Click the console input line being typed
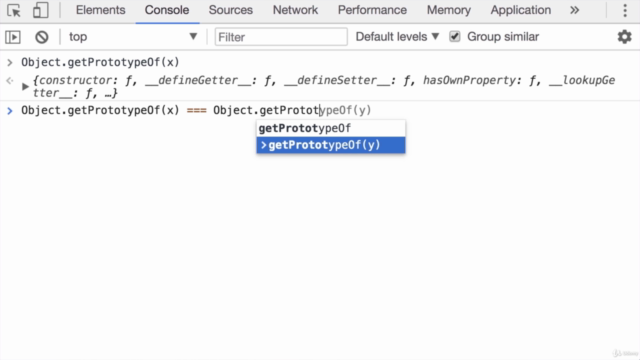 (x=196, y=110)
